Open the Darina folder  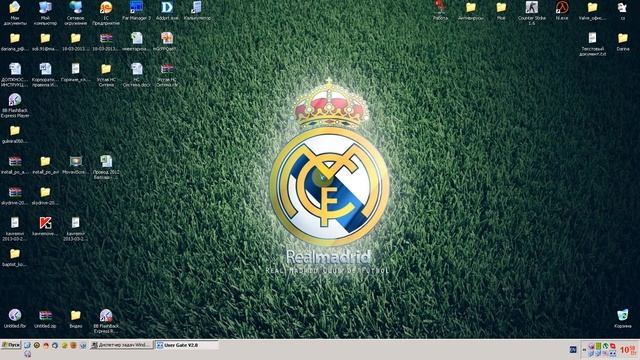coord(622,39)
